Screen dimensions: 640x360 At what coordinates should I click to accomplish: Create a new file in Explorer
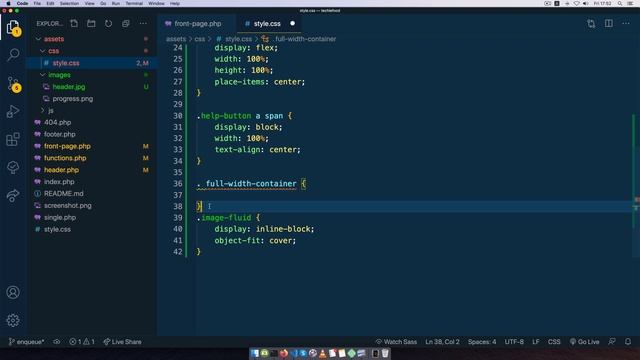tap(74, 24)
